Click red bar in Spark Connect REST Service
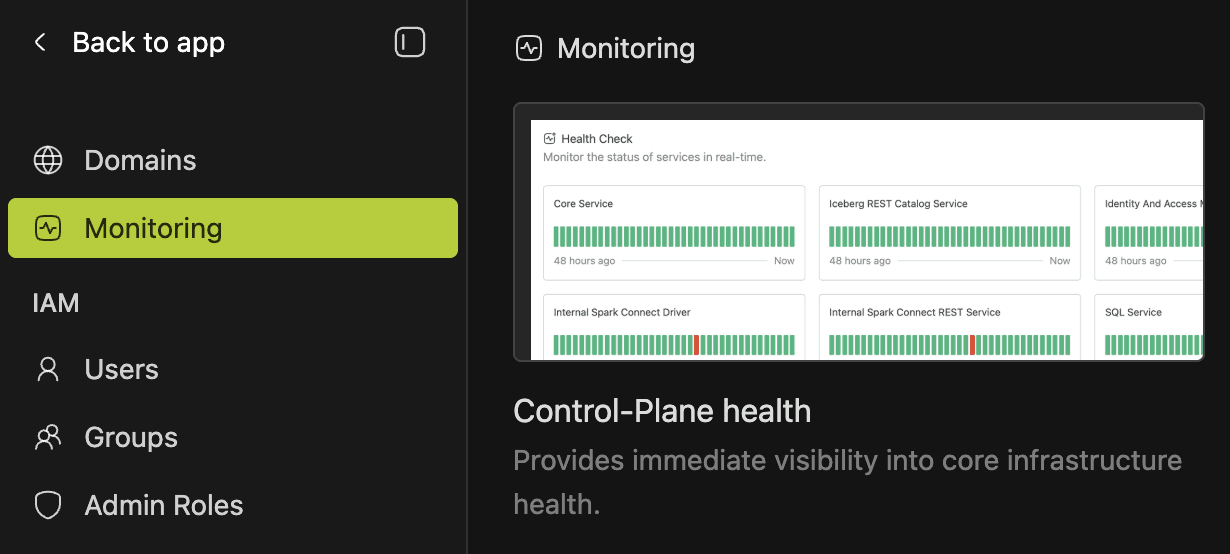 [x=972, y=345]
